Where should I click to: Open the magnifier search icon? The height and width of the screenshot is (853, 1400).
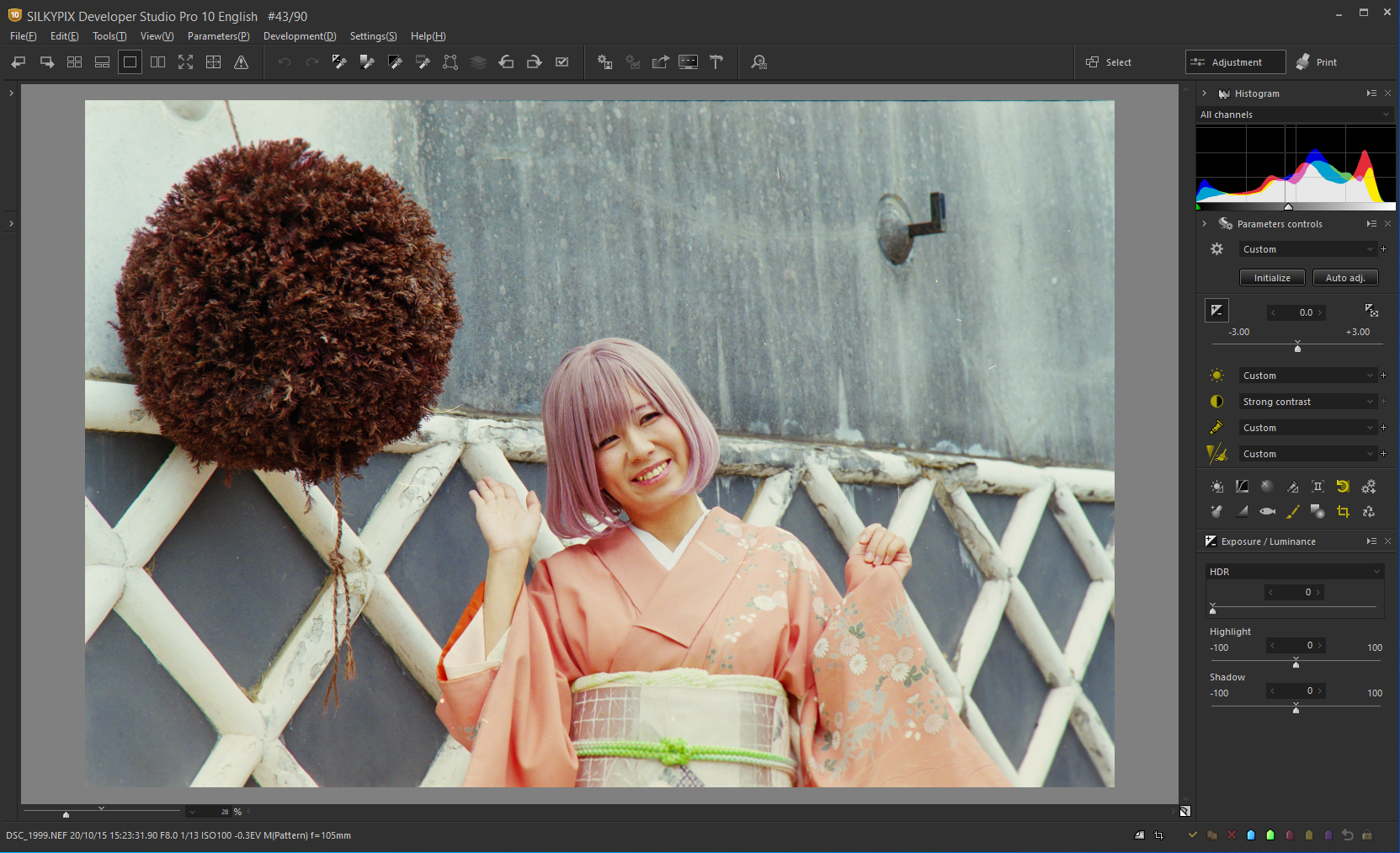[x=759, y=62]
